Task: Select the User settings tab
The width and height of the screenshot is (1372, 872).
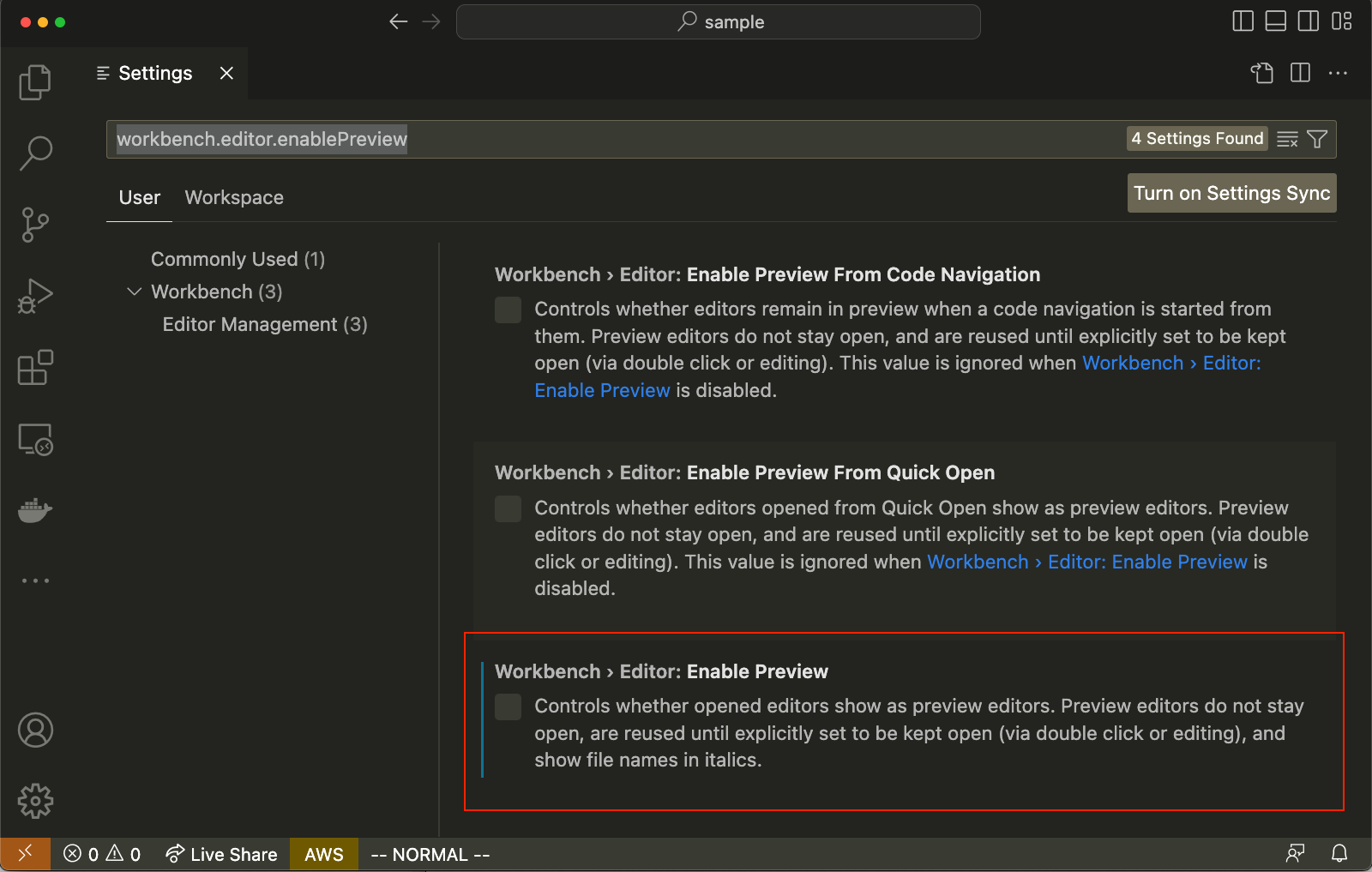Action: coord(139,197)
